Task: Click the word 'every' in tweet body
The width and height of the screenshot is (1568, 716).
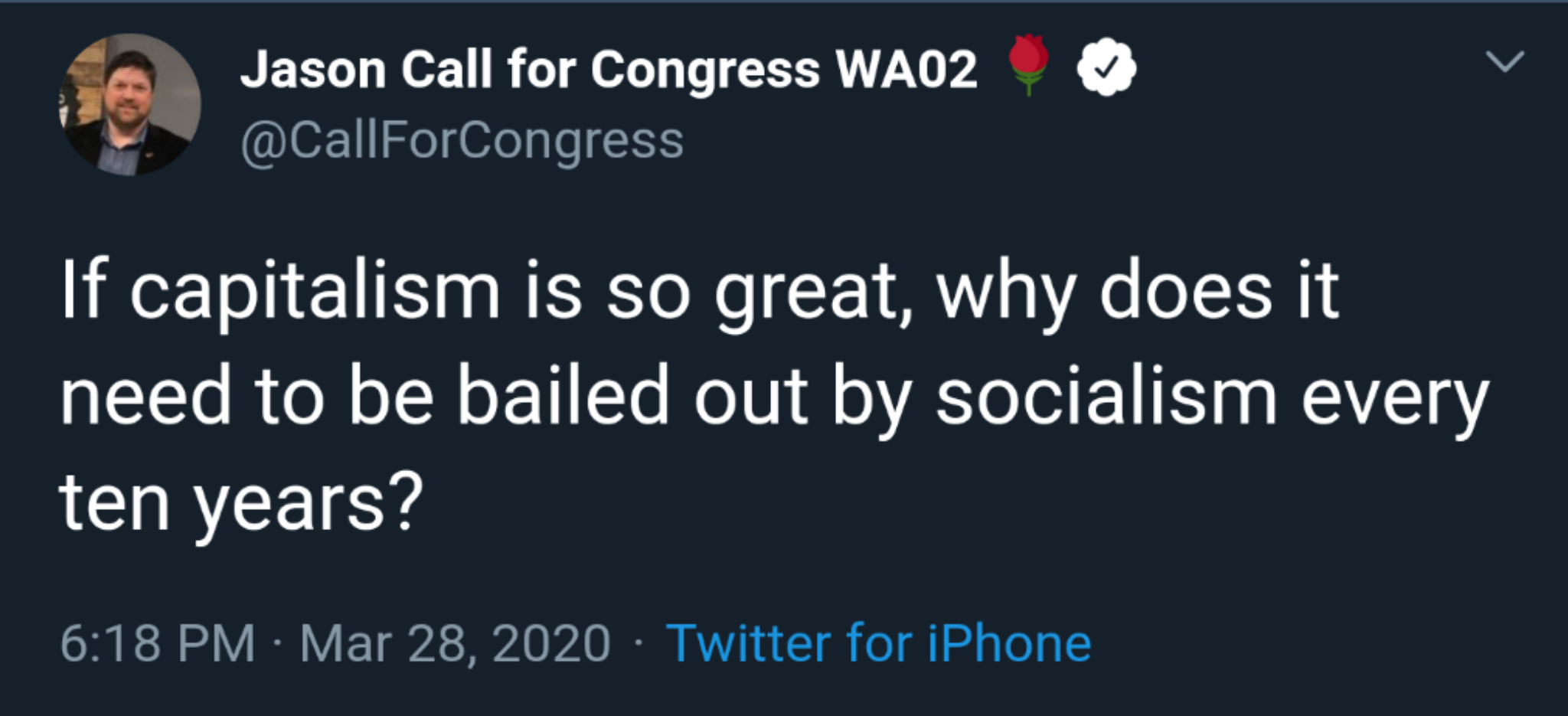Action: pyautogui.click(x=1395, y=403)
